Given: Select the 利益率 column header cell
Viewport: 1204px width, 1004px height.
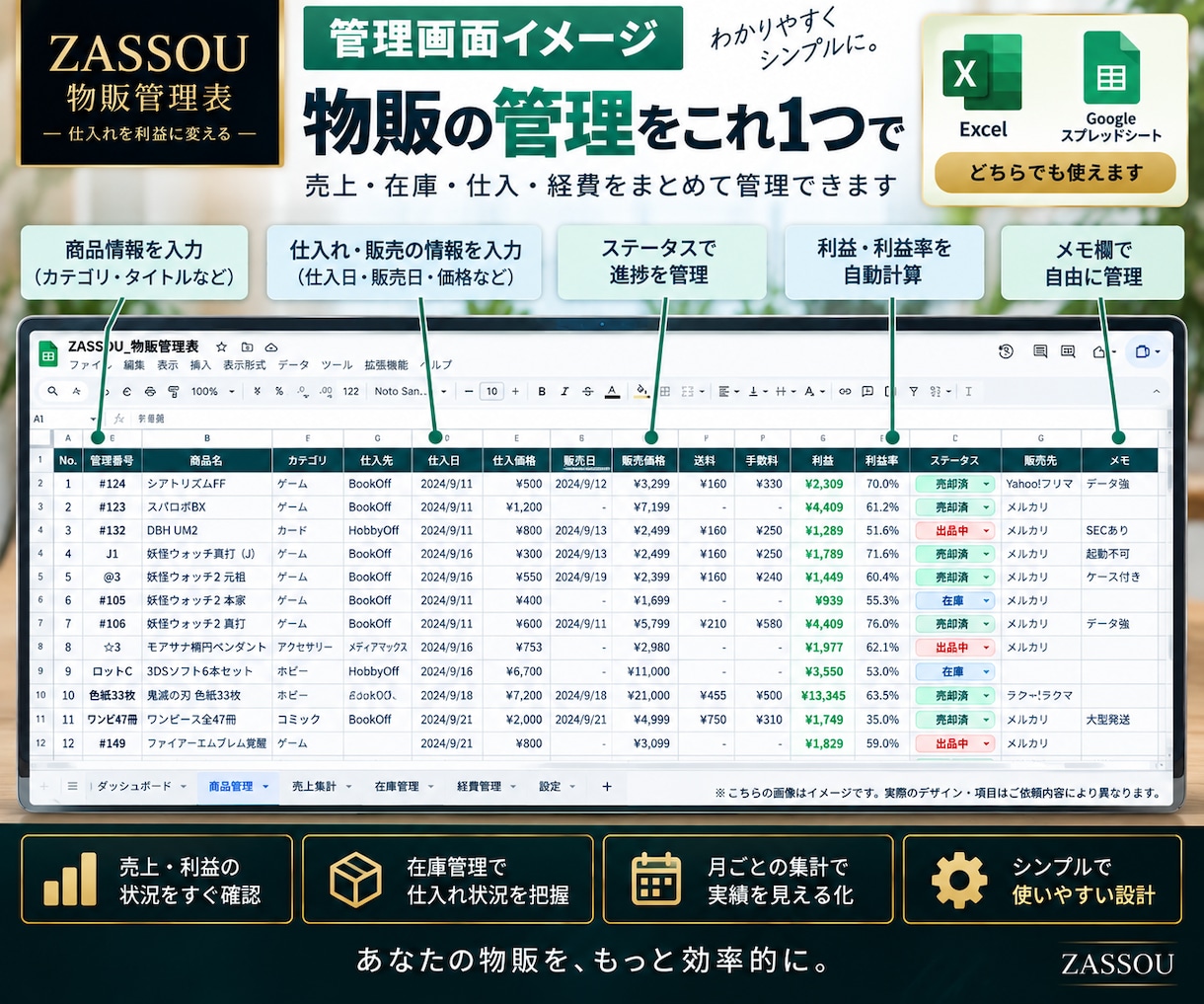Looking at the screenshot, I should coord(881,460).
